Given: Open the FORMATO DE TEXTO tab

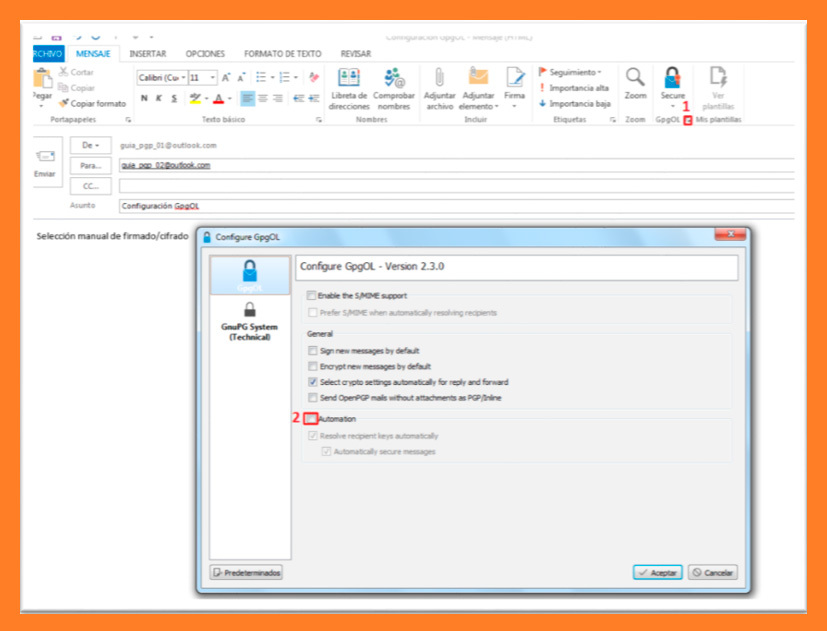Looking at the screenshot, I should [283, 53].
